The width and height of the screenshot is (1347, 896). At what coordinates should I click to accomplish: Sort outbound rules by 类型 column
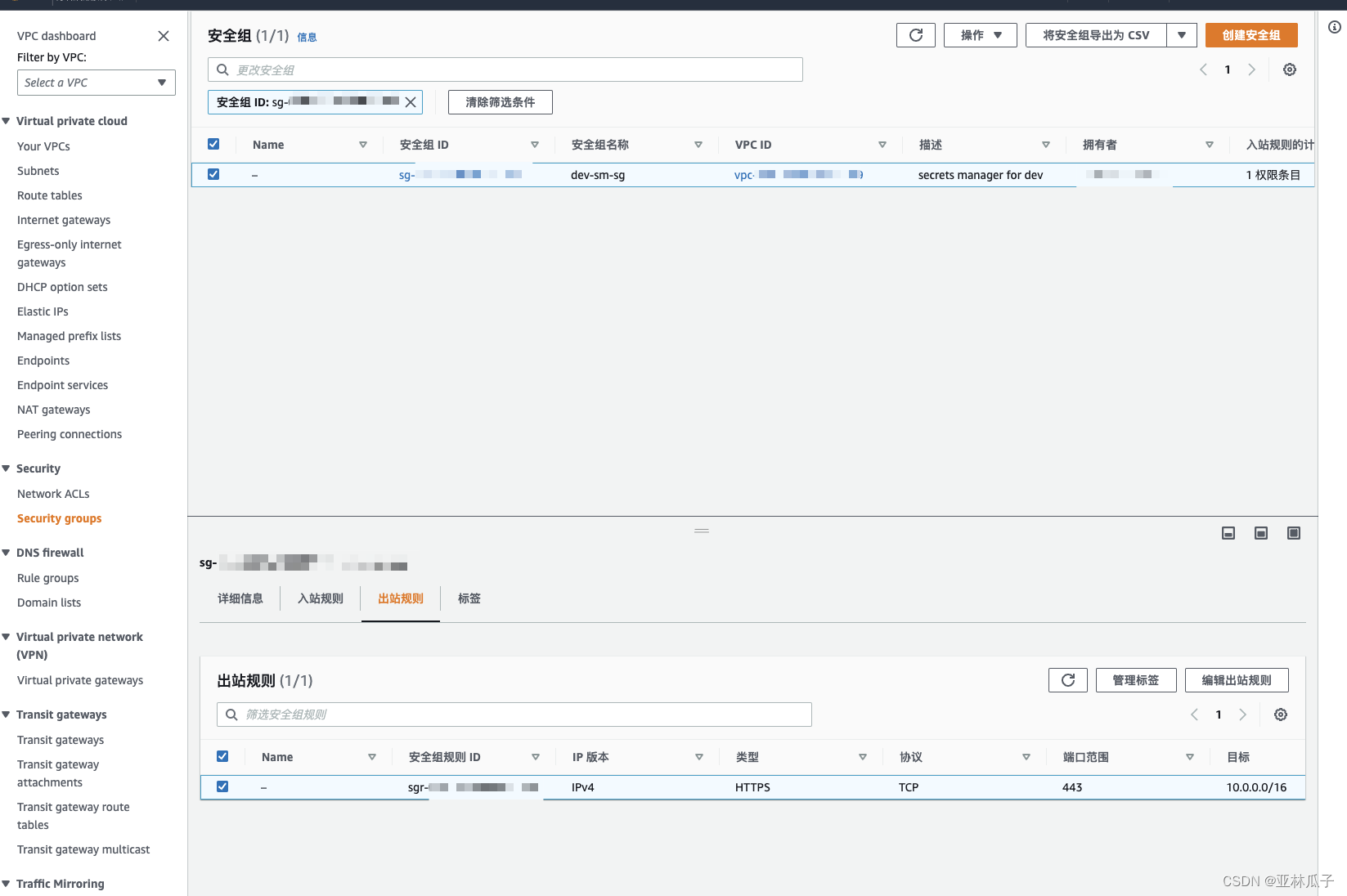click(x=863, y=757)
